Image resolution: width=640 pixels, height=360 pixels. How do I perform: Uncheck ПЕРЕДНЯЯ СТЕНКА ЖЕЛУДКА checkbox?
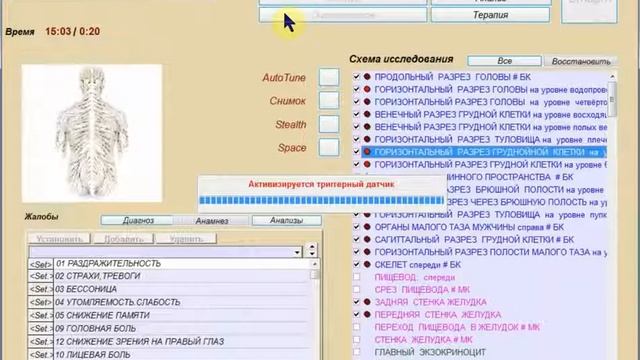357,315
